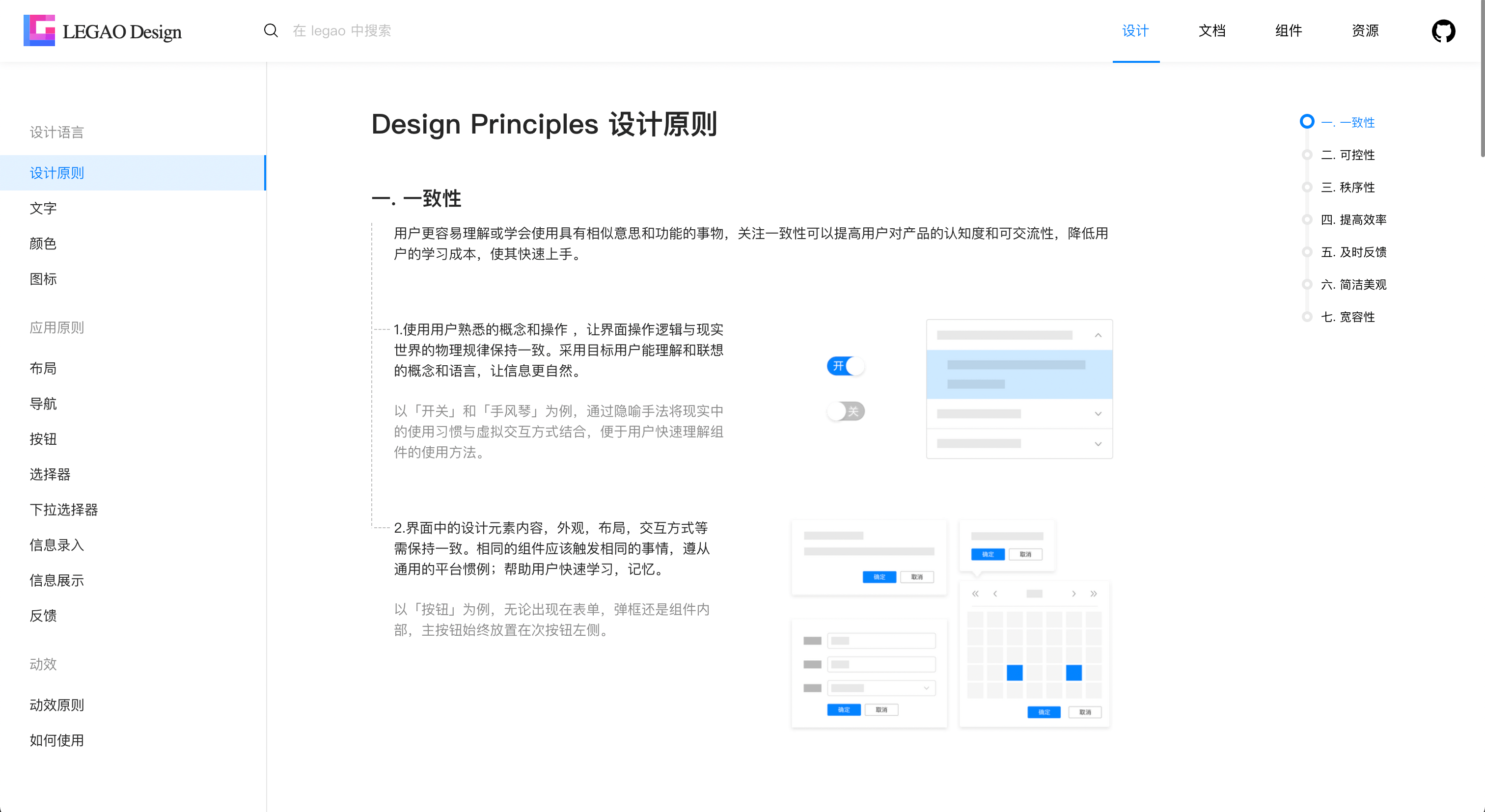
Task: Click the LEGAO Design logo icon
Action: 39,30
